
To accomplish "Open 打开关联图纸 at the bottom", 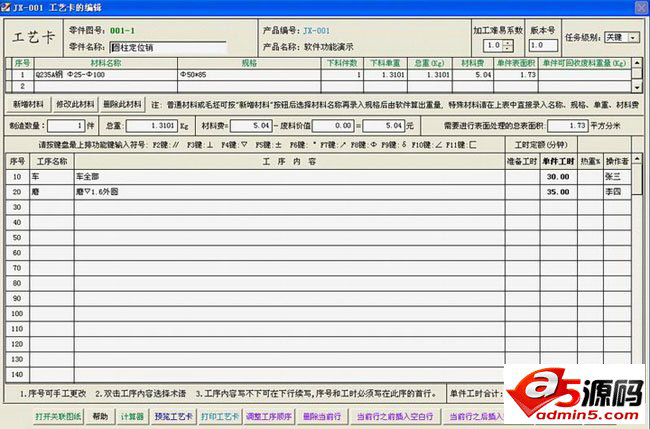I will coord(58,417).
